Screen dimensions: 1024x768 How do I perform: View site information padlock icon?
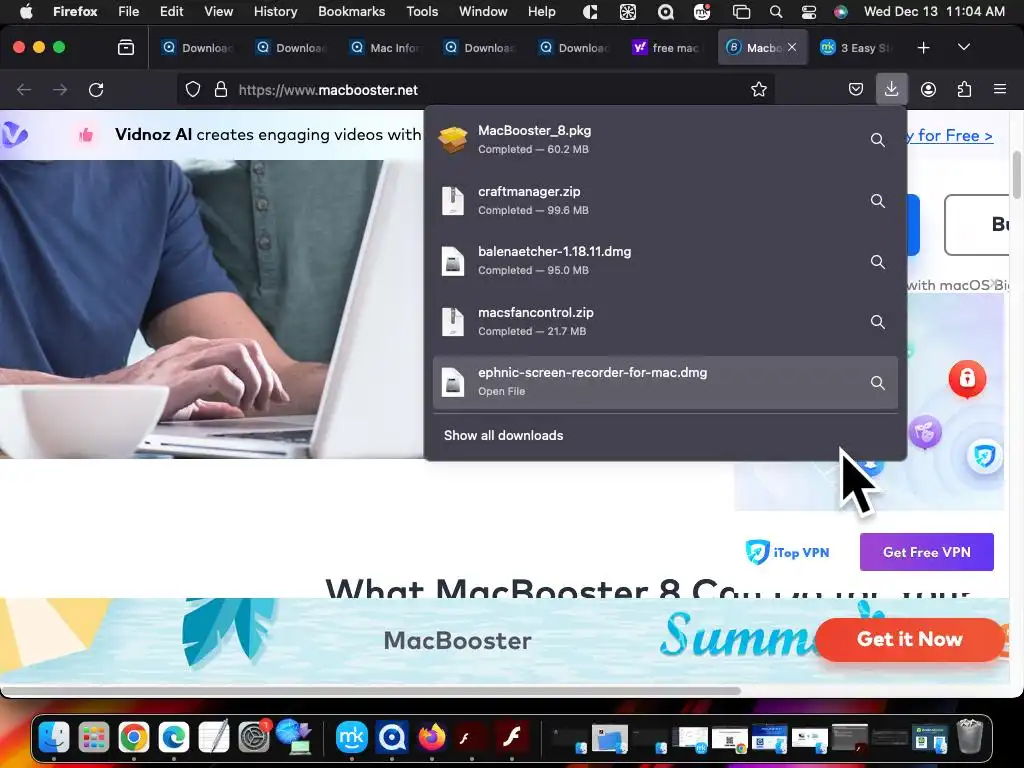(221, 89)
